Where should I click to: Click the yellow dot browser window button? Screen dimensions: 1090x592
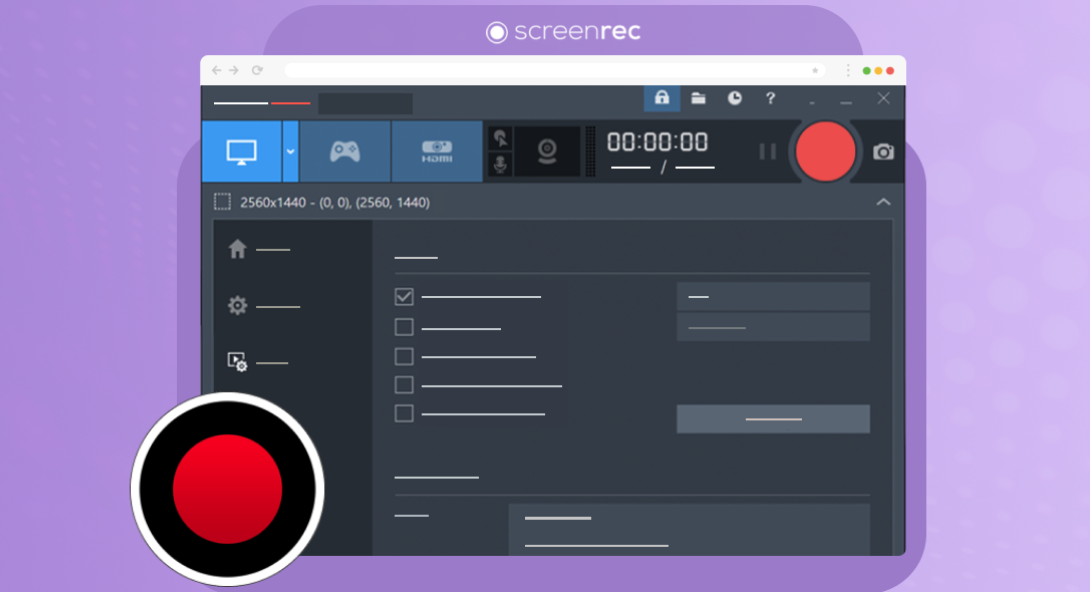[878, 70]
